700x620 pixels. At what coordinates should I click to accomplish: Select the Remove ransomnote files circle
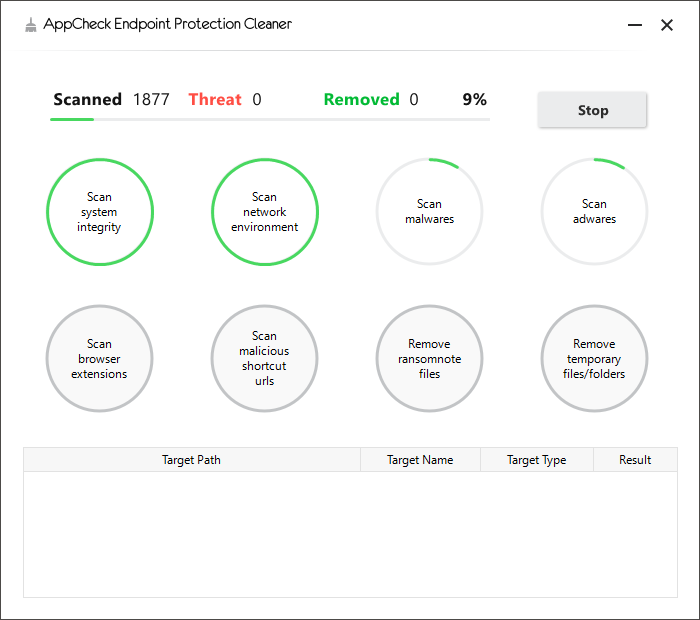[x=429, y=358]
